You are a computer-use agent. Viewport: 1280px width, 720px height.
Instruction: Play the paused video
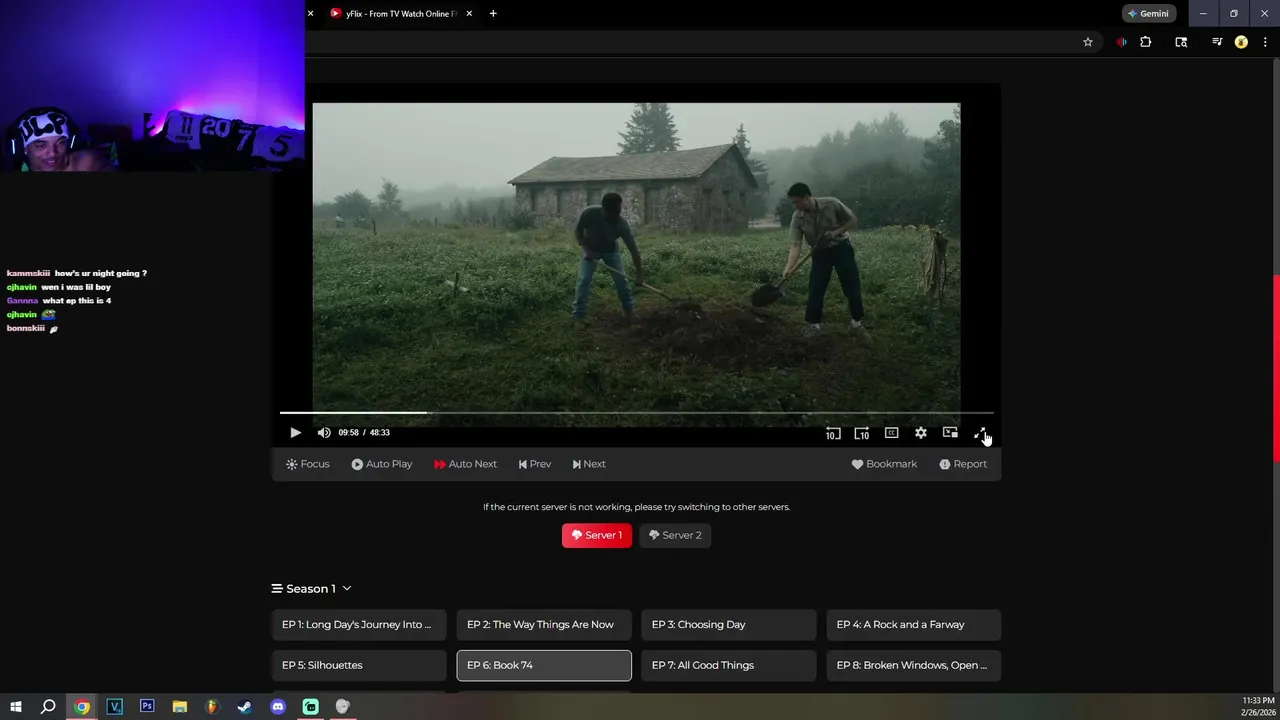(x=295, y=433)
